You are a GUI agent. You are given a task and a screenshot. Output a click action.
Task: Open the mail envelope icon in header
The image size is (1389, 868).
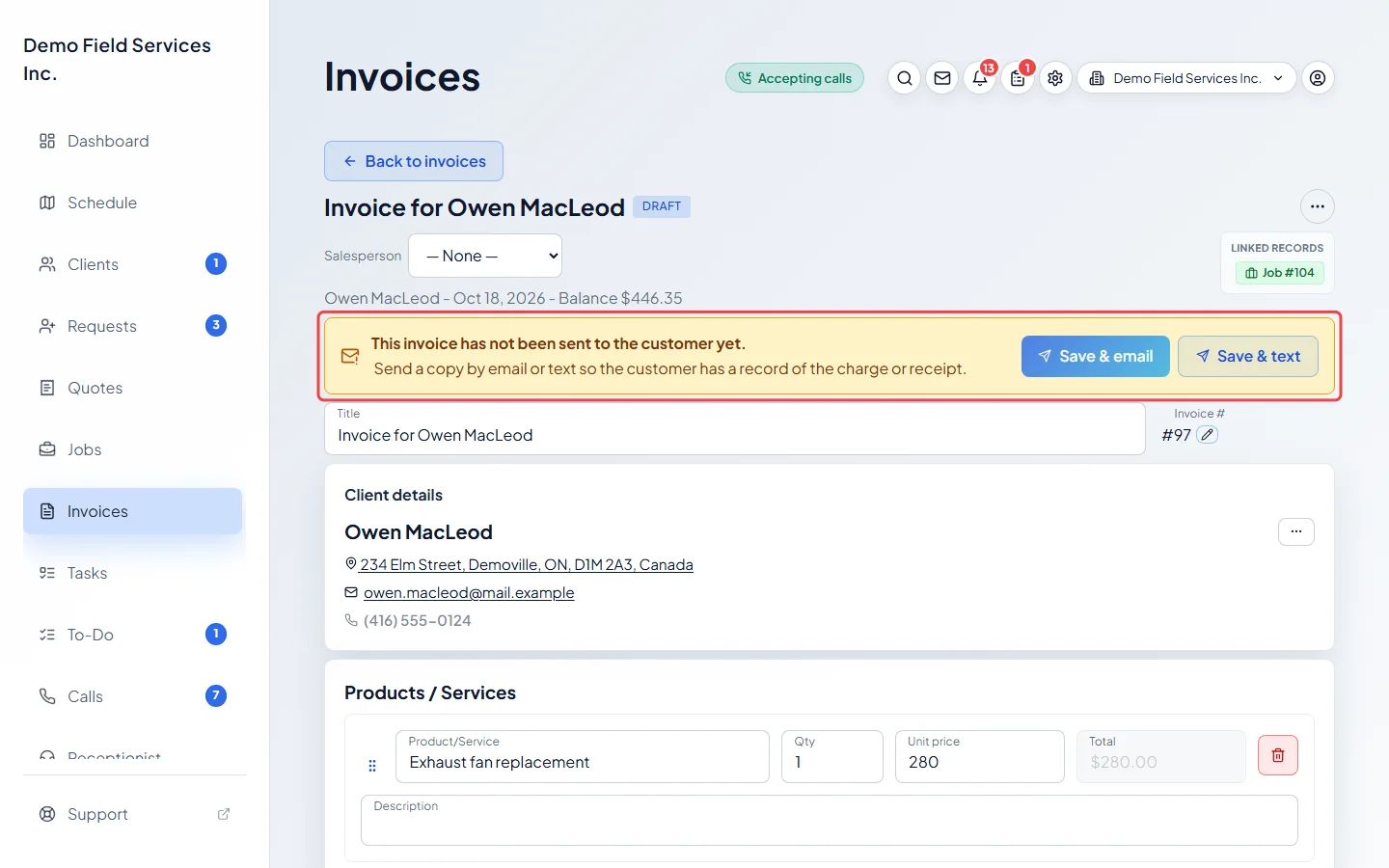[x=942, y=78]
